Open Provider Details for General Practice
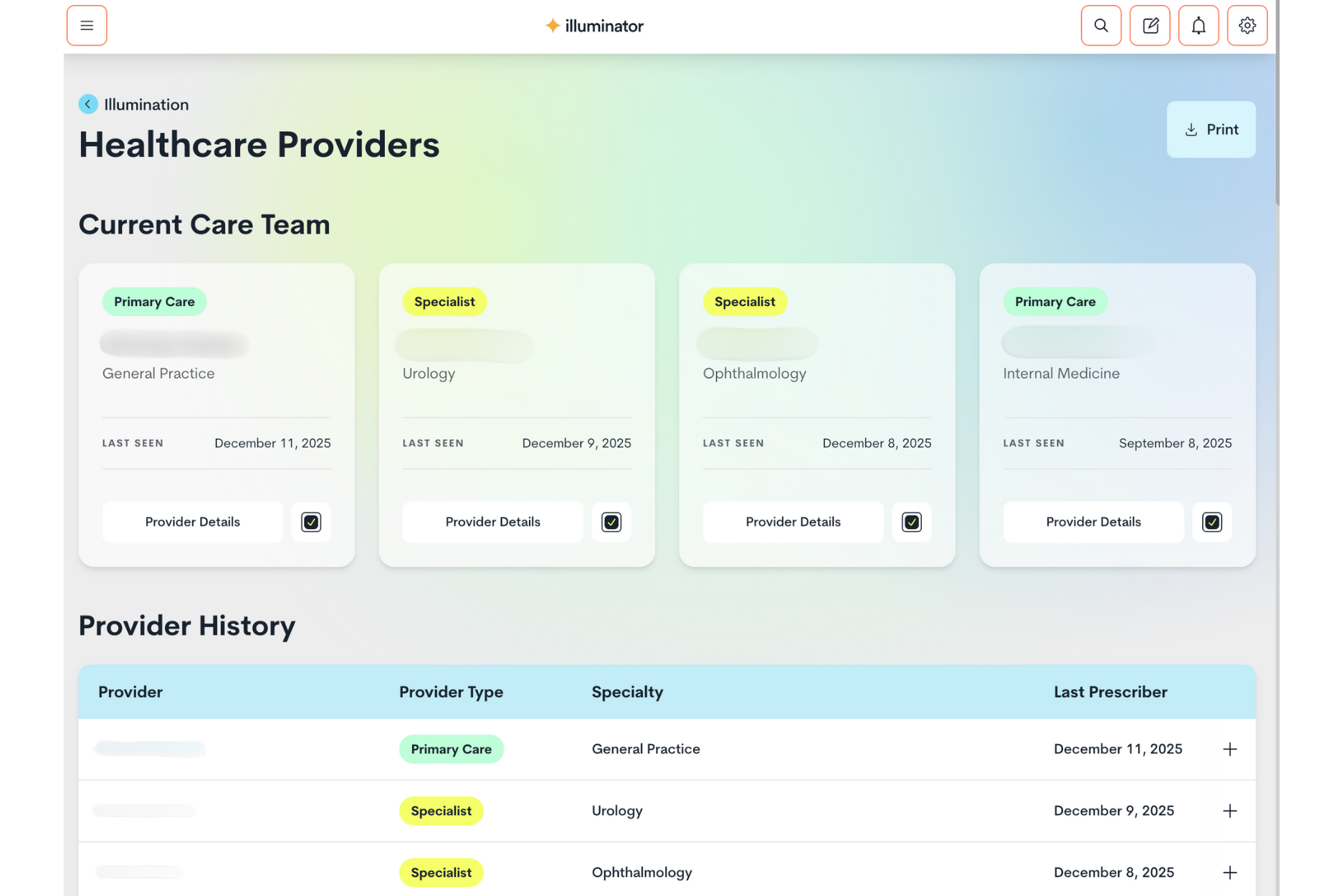The image size is (1344, 896). click(192, 522)
